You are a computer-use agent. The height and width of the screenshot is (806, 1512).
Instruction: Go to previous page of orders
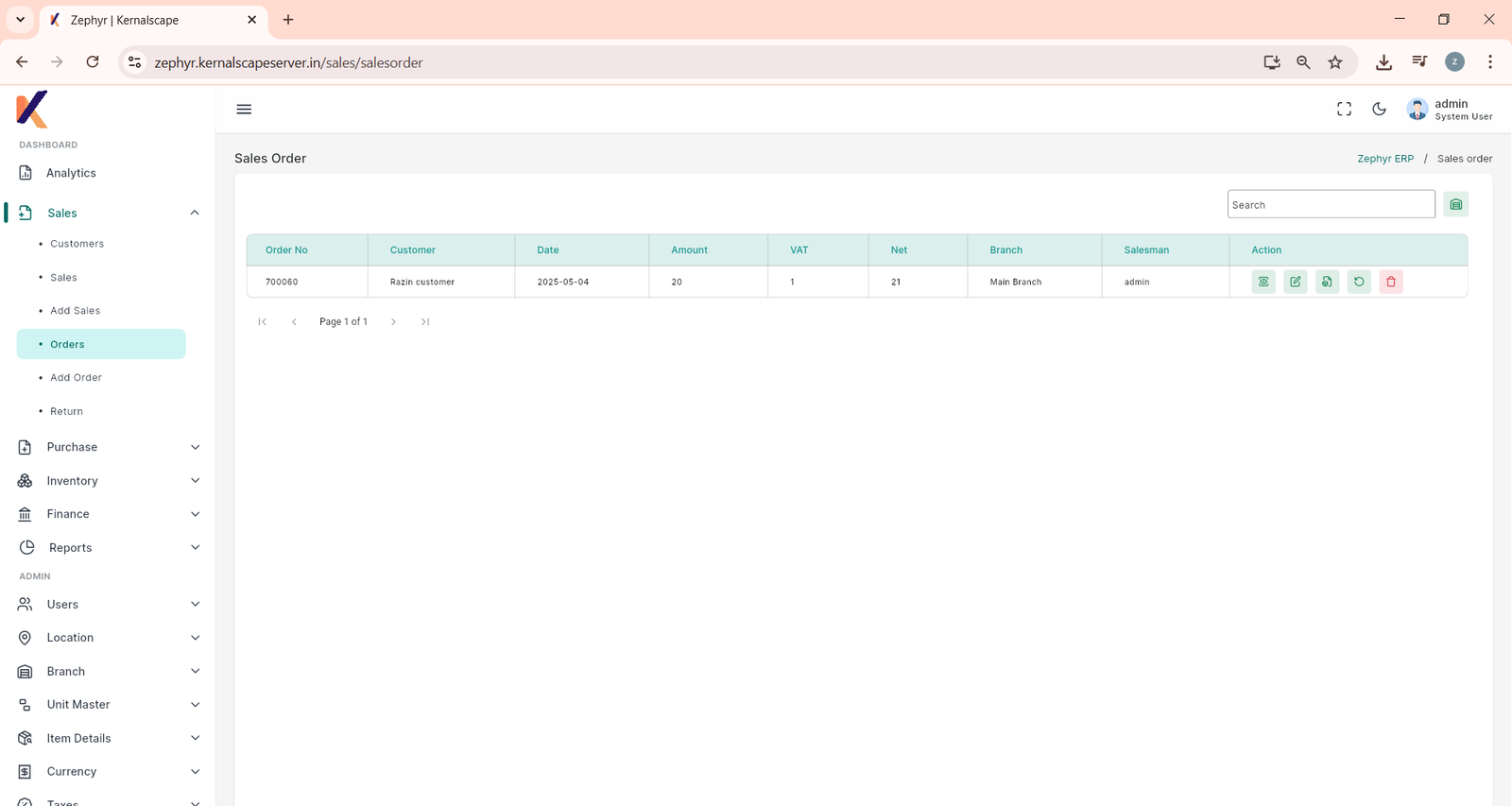click(294, 322)
